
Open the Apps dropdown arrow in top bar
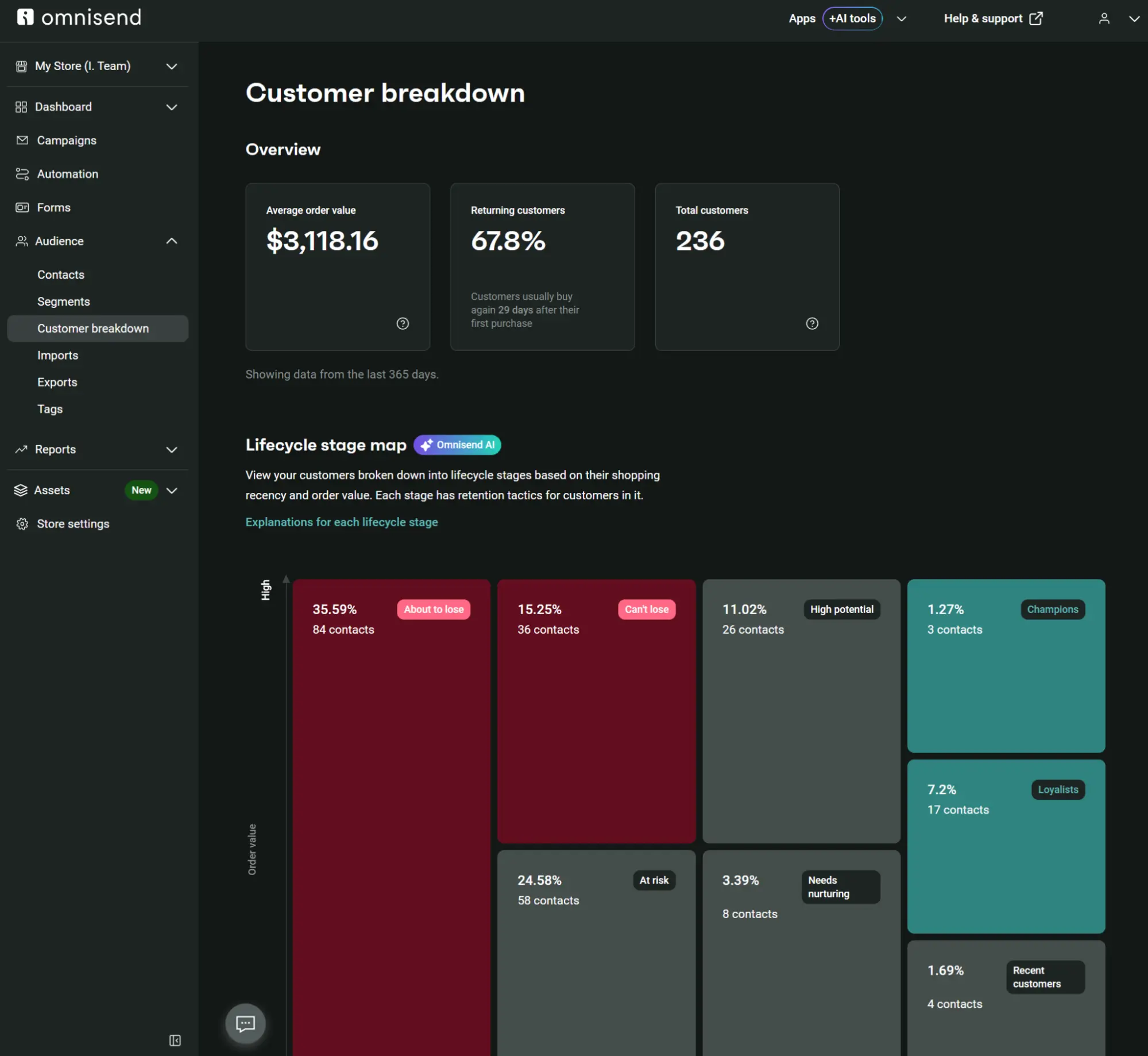coord(902,18)
